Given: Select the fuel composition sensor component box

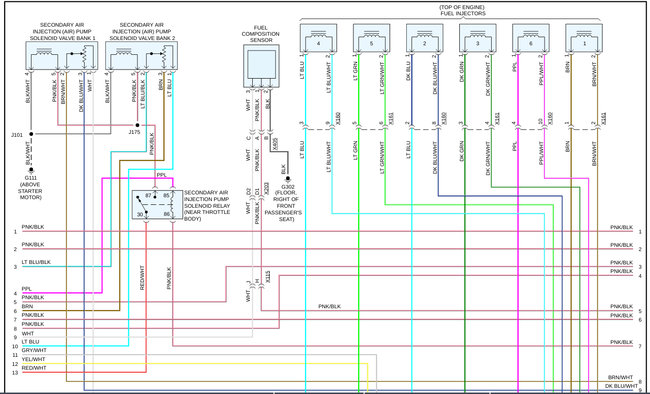Looking at the screenshot, I should coord(261,66).
